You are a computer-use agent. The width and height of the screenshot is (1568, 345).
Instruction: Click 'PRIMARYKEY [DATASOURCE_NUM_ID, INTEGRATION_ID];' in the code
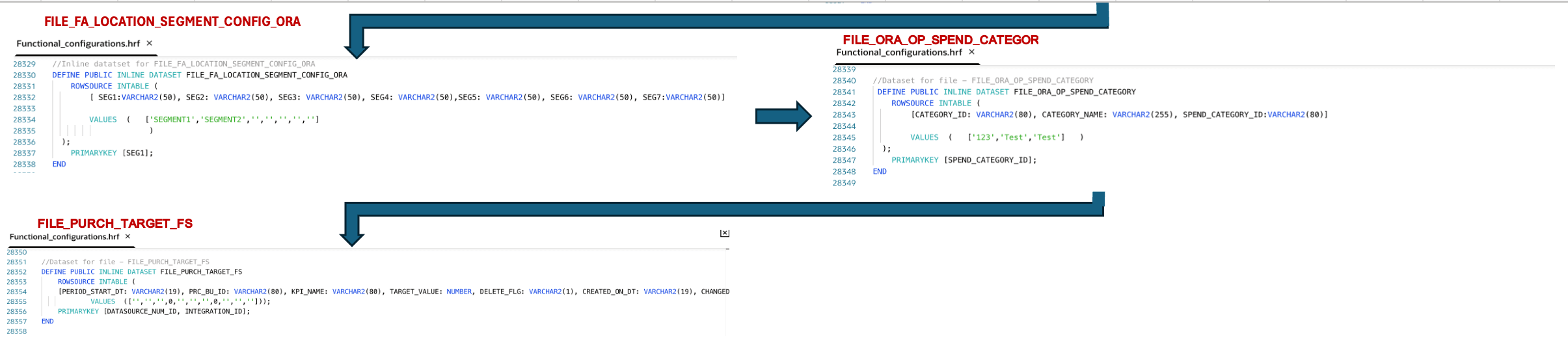[154, 312]
